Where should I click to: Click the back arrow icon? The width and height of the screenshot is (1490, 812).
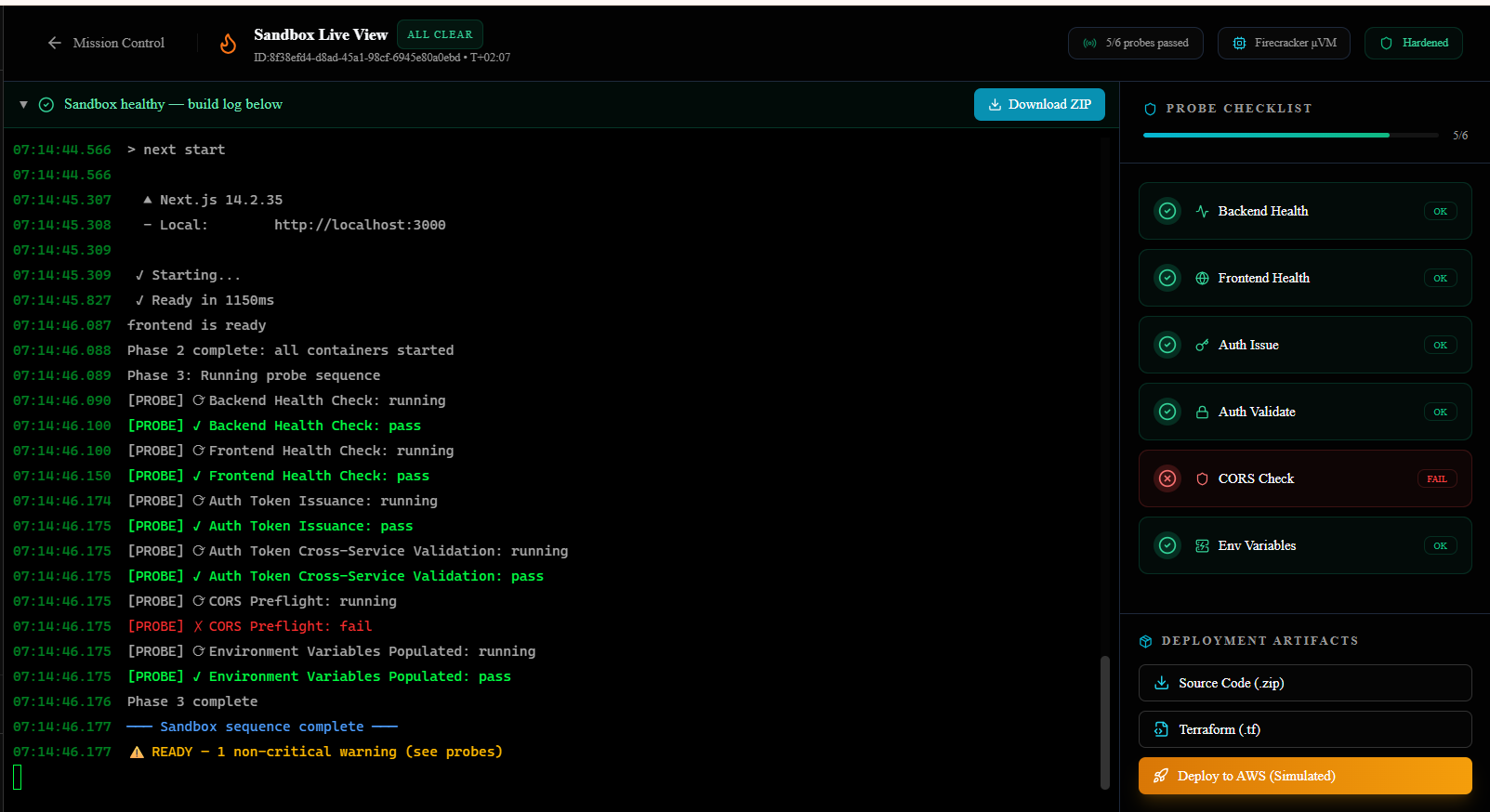tap(55, 43)
